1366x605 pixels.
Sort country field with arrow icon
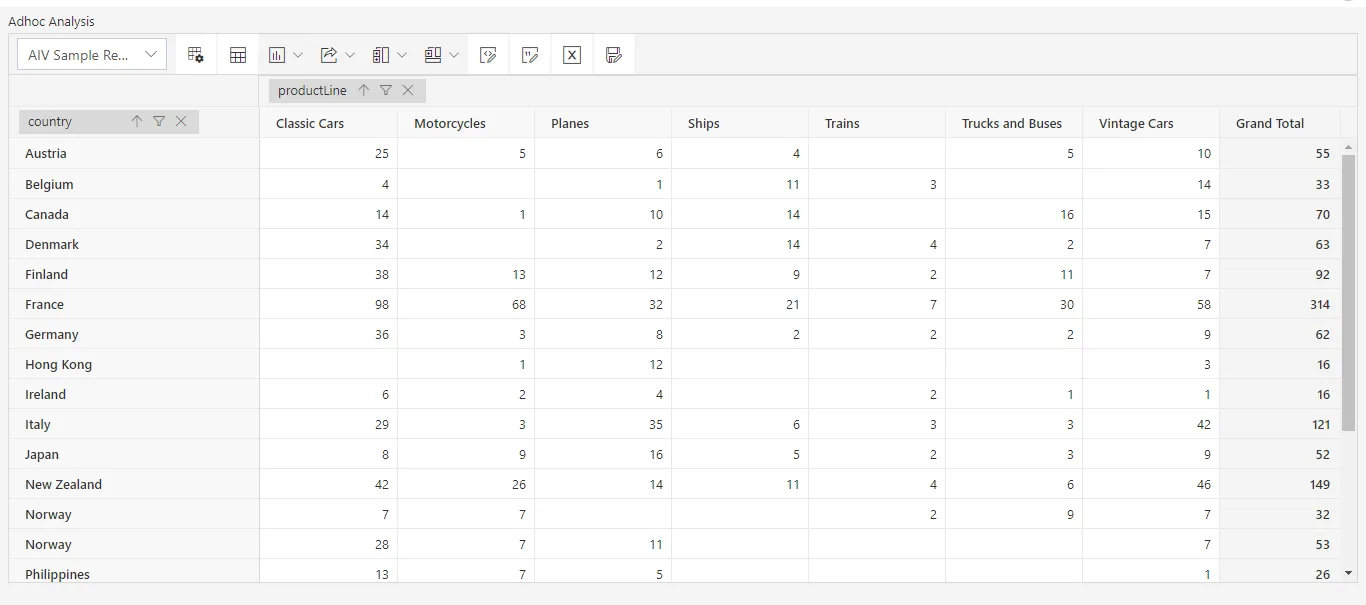tap(137, 121)
